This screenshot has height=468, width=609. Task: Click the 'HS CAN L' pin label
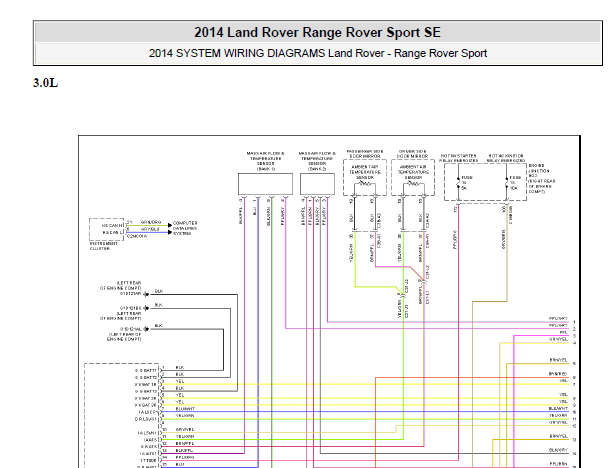pos(113,232)
